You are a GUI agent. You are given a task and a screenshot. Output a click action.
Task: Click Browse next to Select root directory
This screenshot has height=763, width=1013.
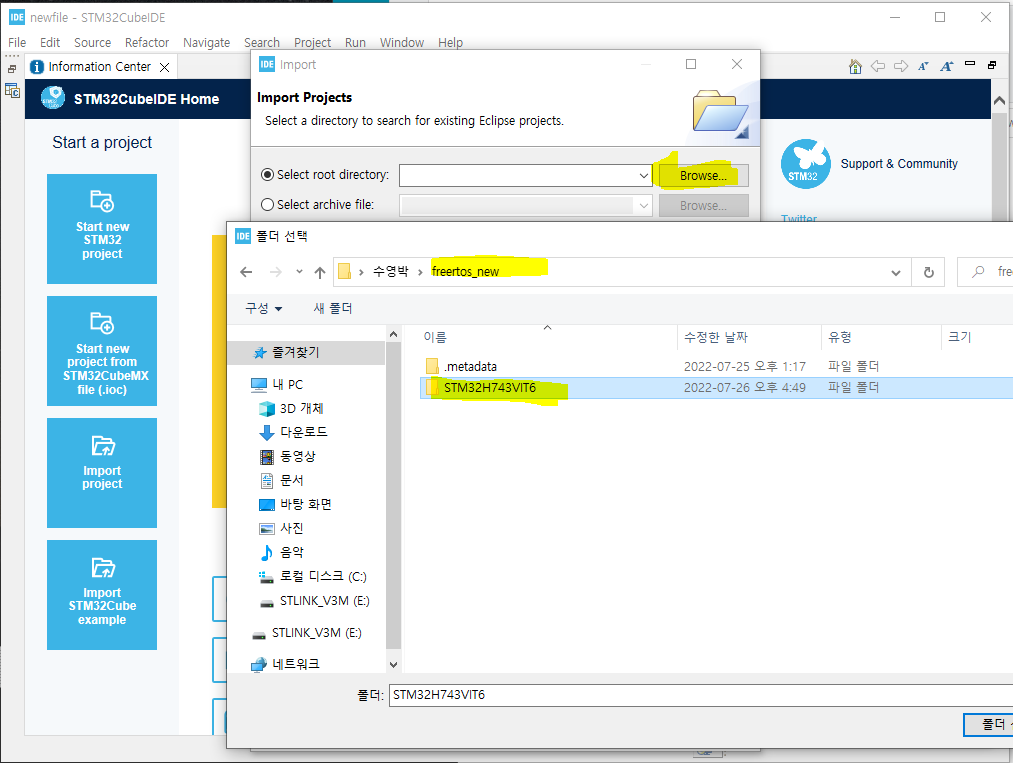pyautogui.click(x=704, y=176)
